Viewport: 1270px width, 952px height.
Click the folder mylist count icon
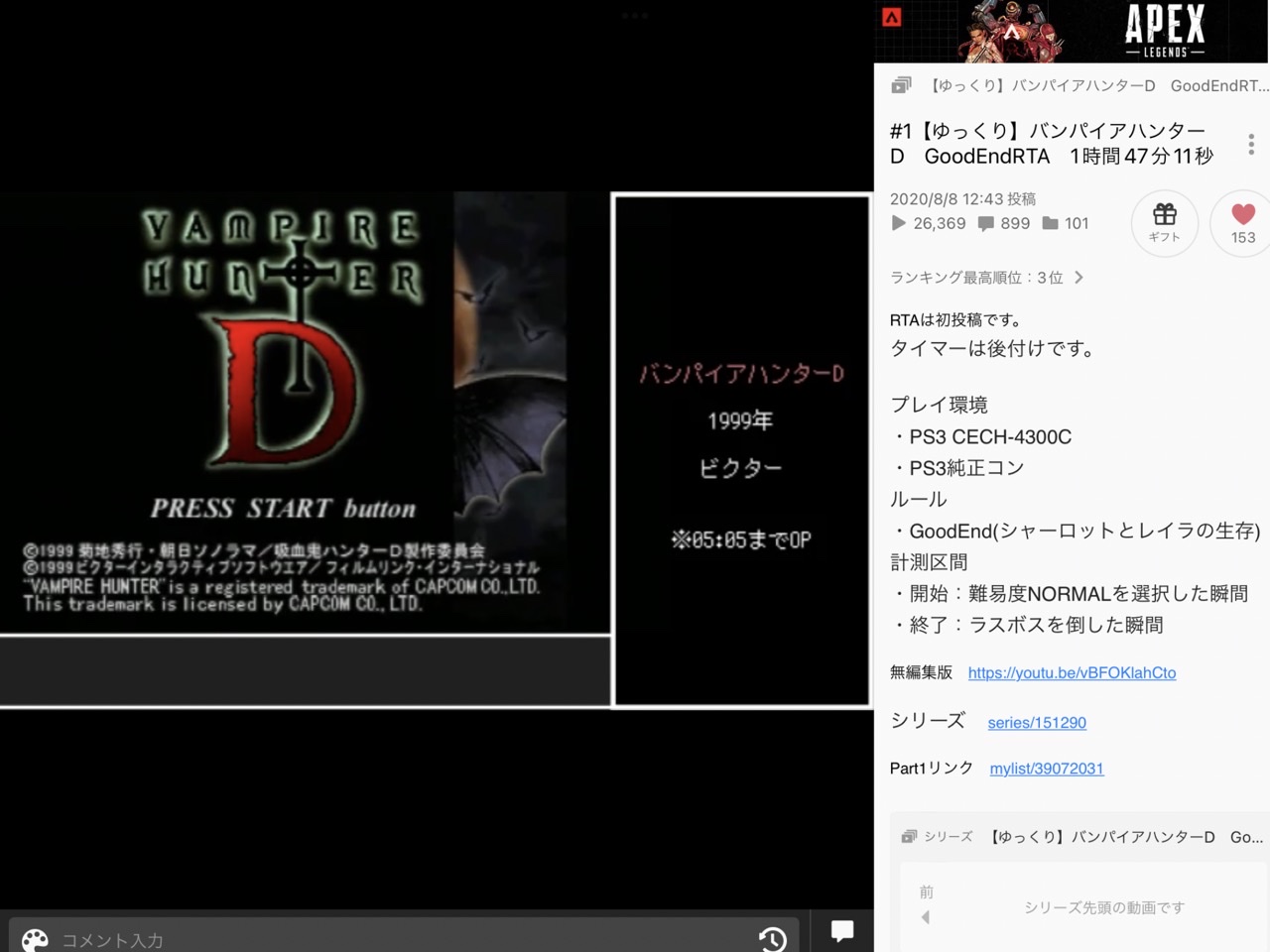click(1050, 224)
